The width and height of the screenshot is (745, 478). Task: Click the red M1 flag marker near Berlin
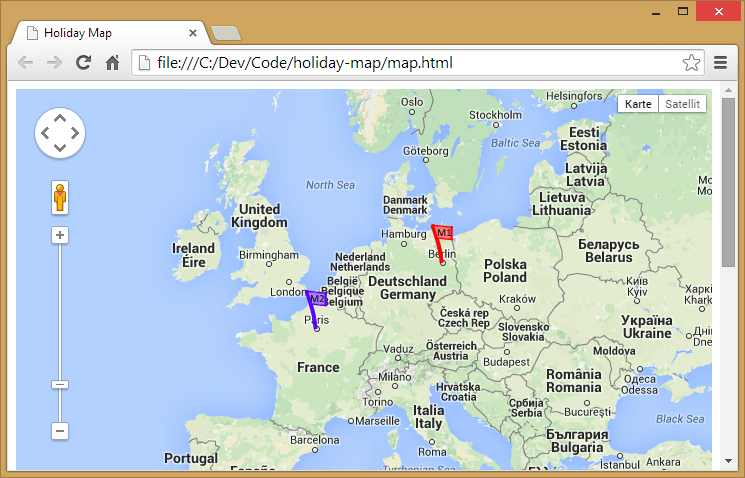tap(443, 234)
